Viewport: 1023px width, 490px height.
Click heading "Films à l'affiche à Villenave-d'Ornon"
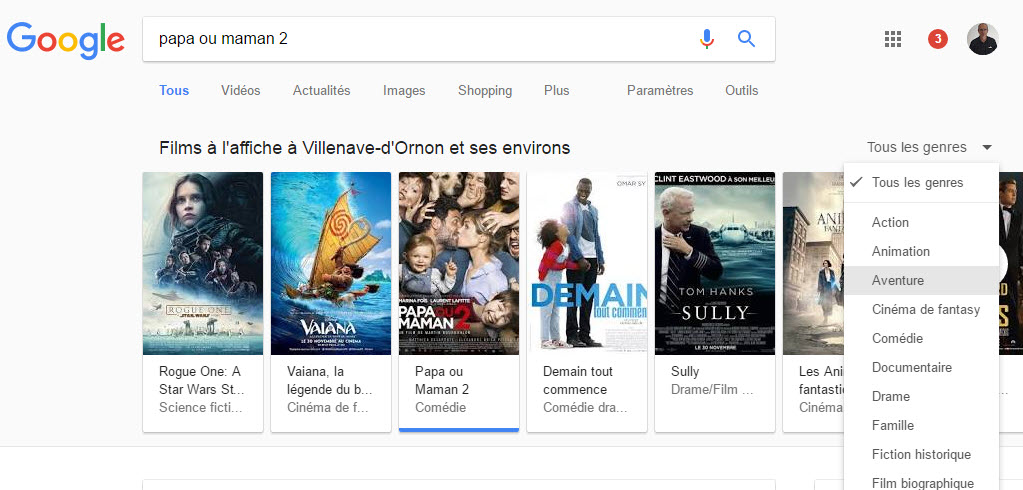(x=364, y=148)
